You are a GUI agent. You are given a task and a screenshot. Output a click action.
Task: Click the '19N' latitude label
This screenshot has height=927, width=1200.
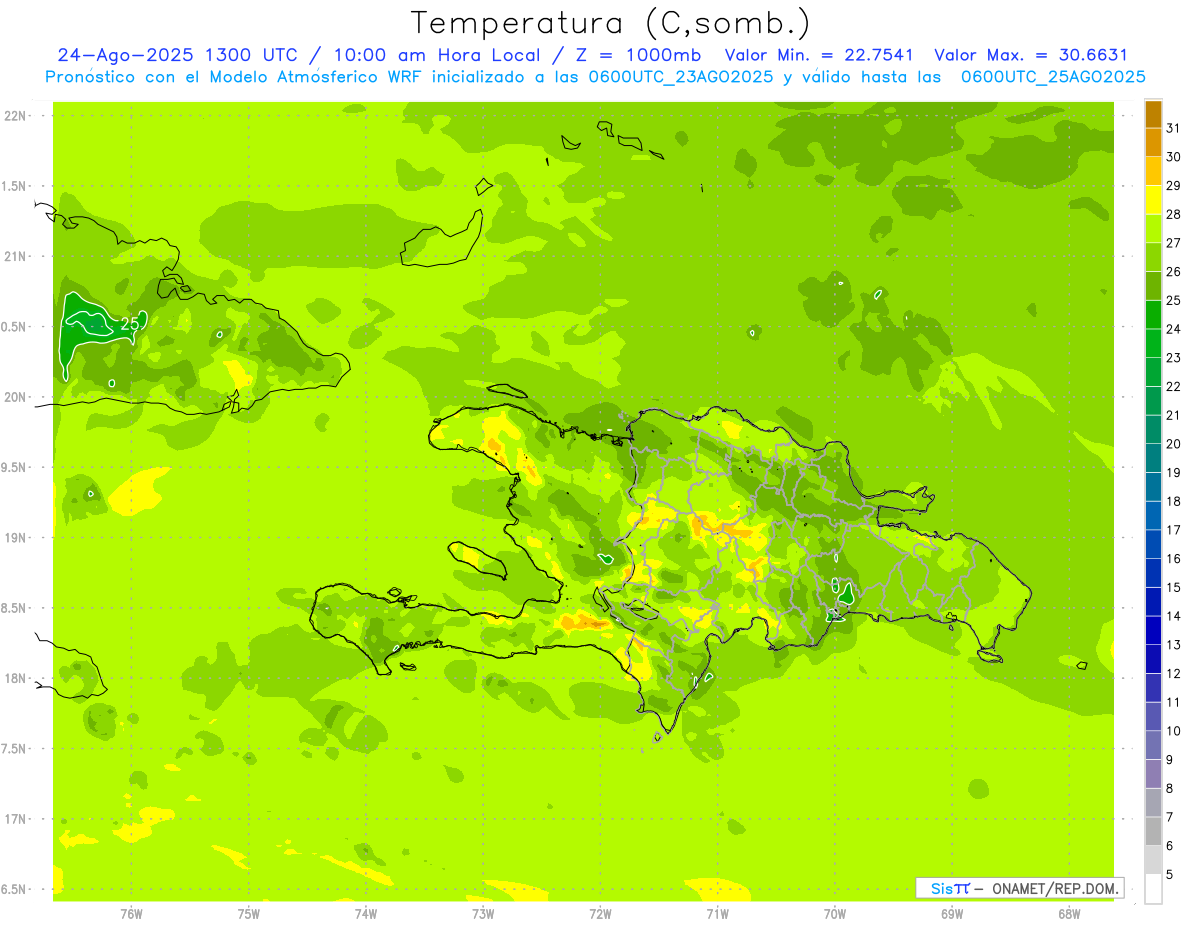(14, 538)
